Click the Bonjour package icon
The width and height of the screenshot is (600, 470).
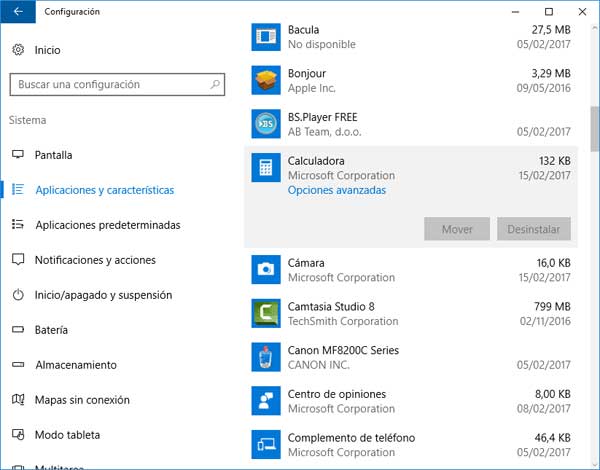[265, 80]
